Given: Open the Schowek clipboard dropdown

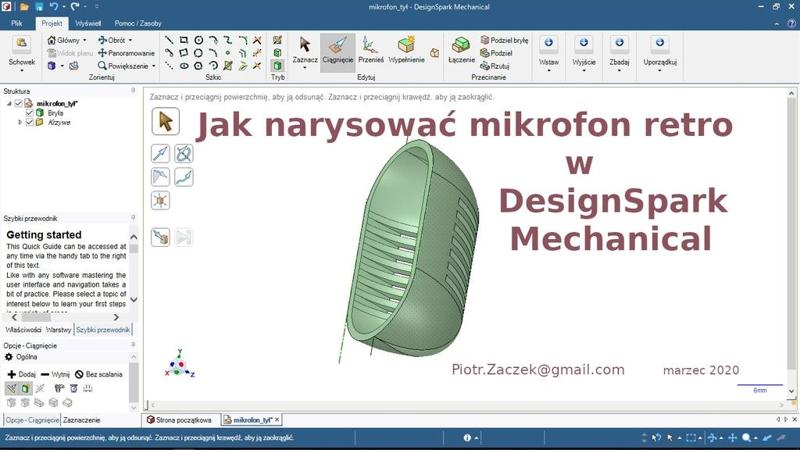Looking at the screenshot, I should pyautogui.click(x=21, y=69).
